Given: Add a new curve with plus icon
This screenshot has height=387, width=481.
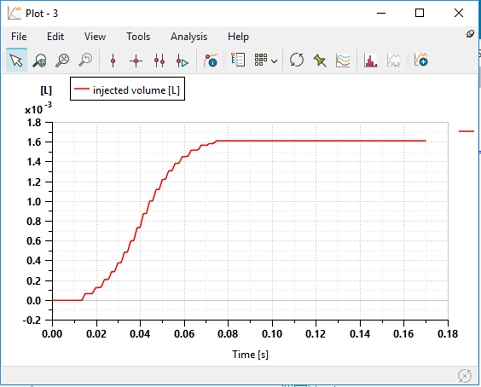Looking at the screenshot, I should tap(420, 60).
